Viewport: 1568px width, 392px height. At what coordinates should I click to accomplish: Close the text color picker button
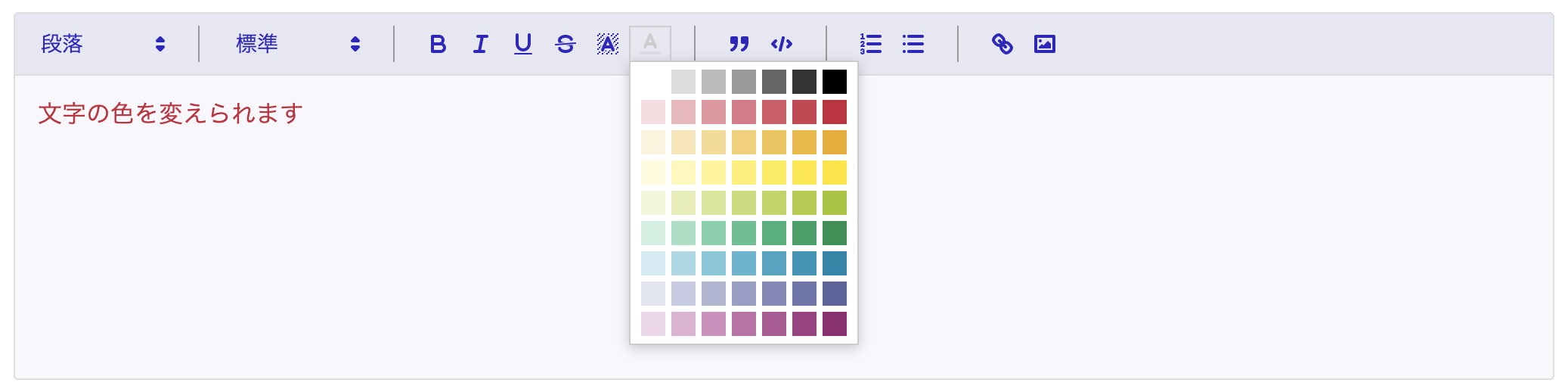point(649,44)
